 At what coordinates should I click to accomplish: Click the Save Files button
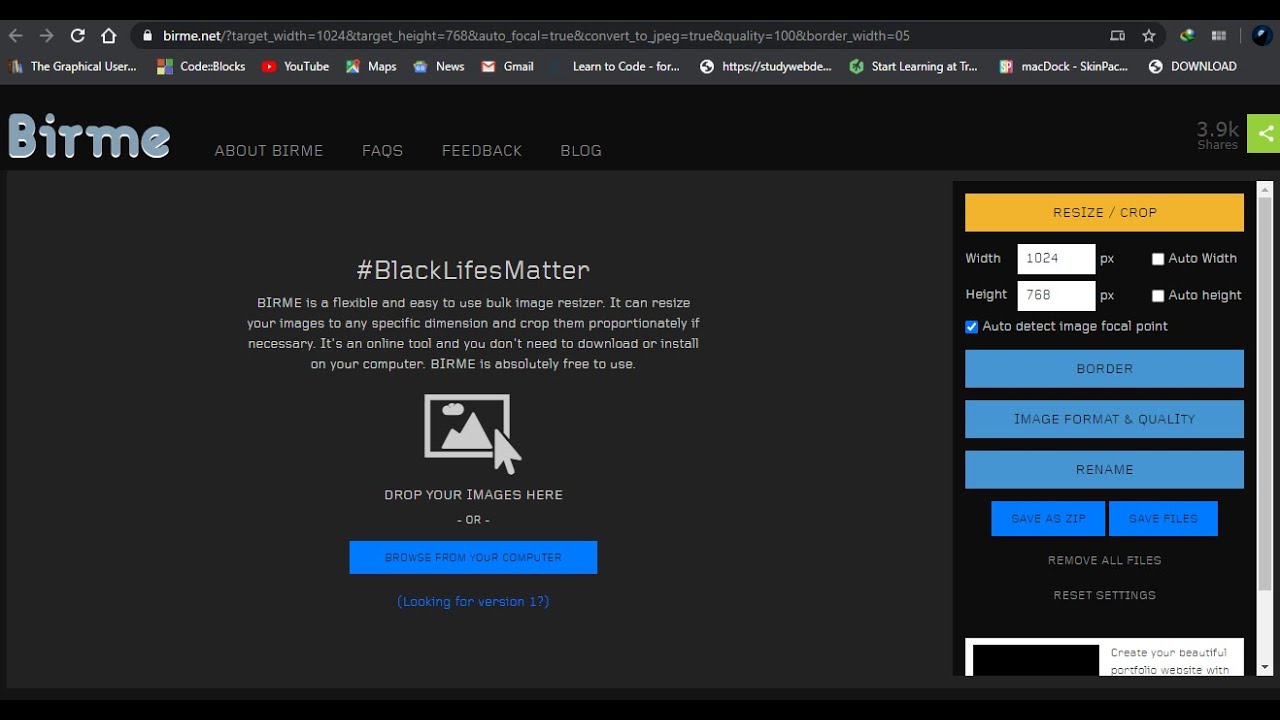1163,519
